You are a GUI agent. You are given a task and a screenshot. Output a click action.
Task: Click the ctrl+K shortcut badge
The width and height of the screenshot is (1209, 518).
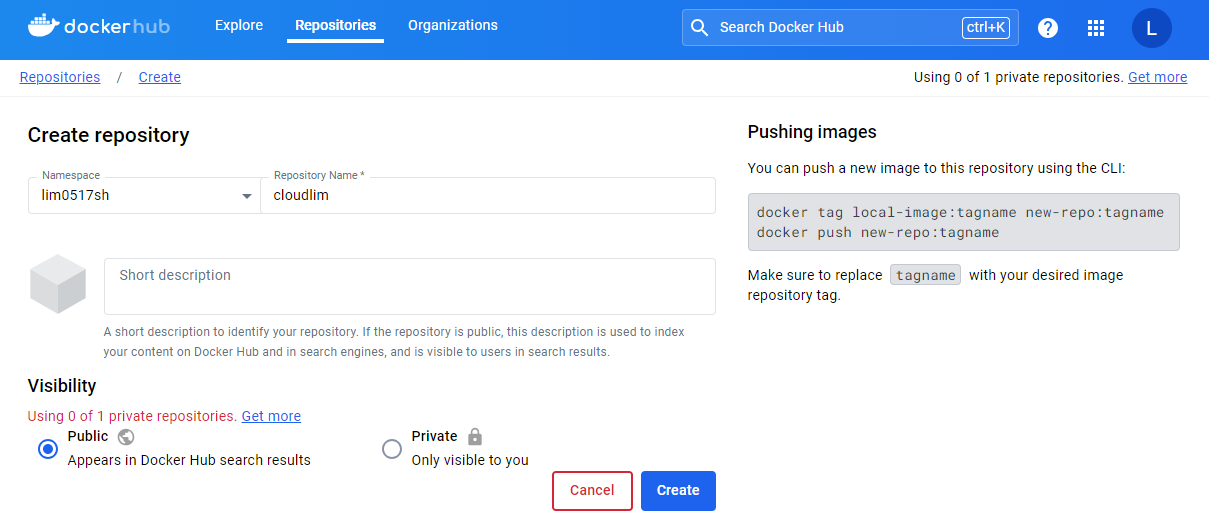tap(986, 27)
